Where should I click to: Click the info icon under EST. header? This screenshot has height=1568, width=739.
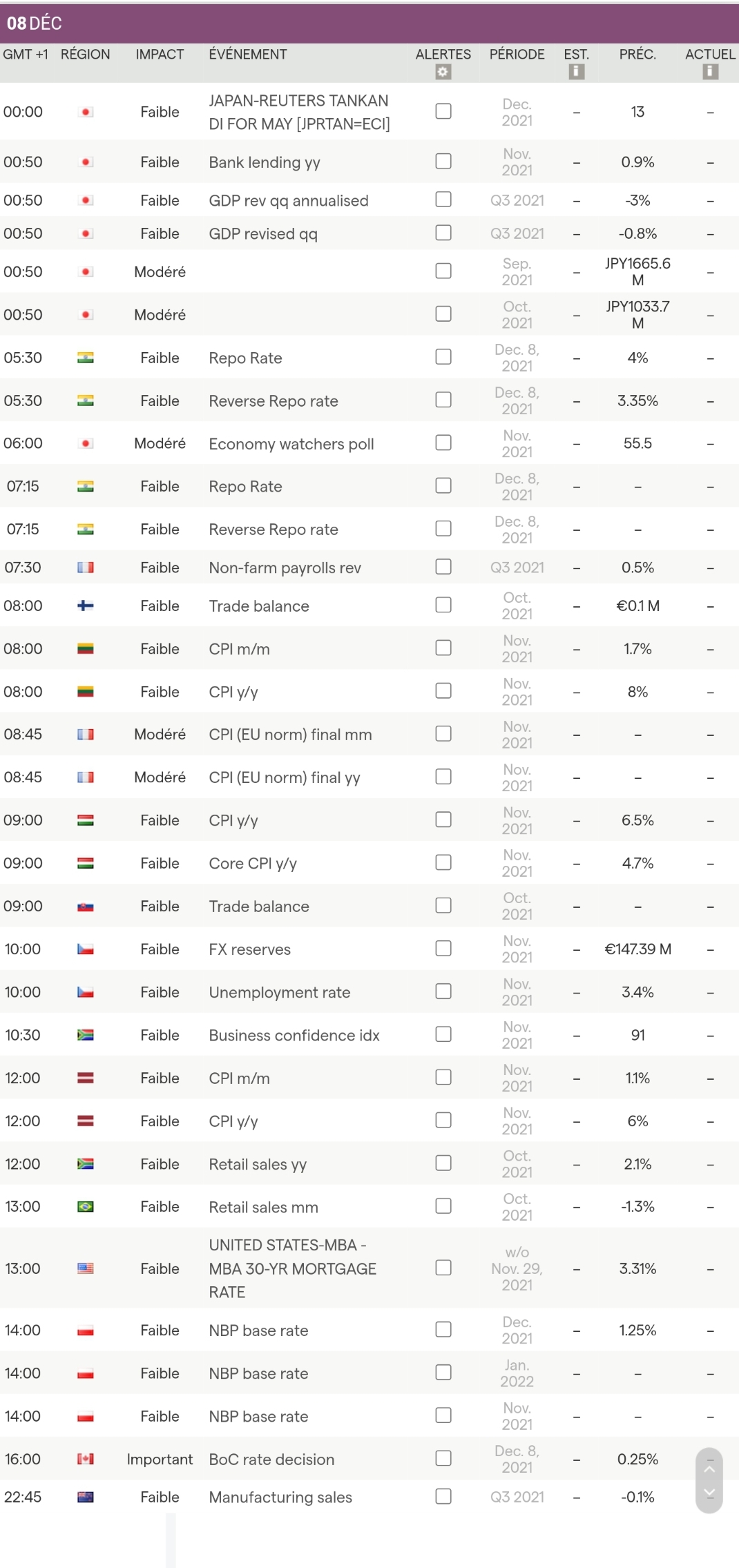[576, 72]
